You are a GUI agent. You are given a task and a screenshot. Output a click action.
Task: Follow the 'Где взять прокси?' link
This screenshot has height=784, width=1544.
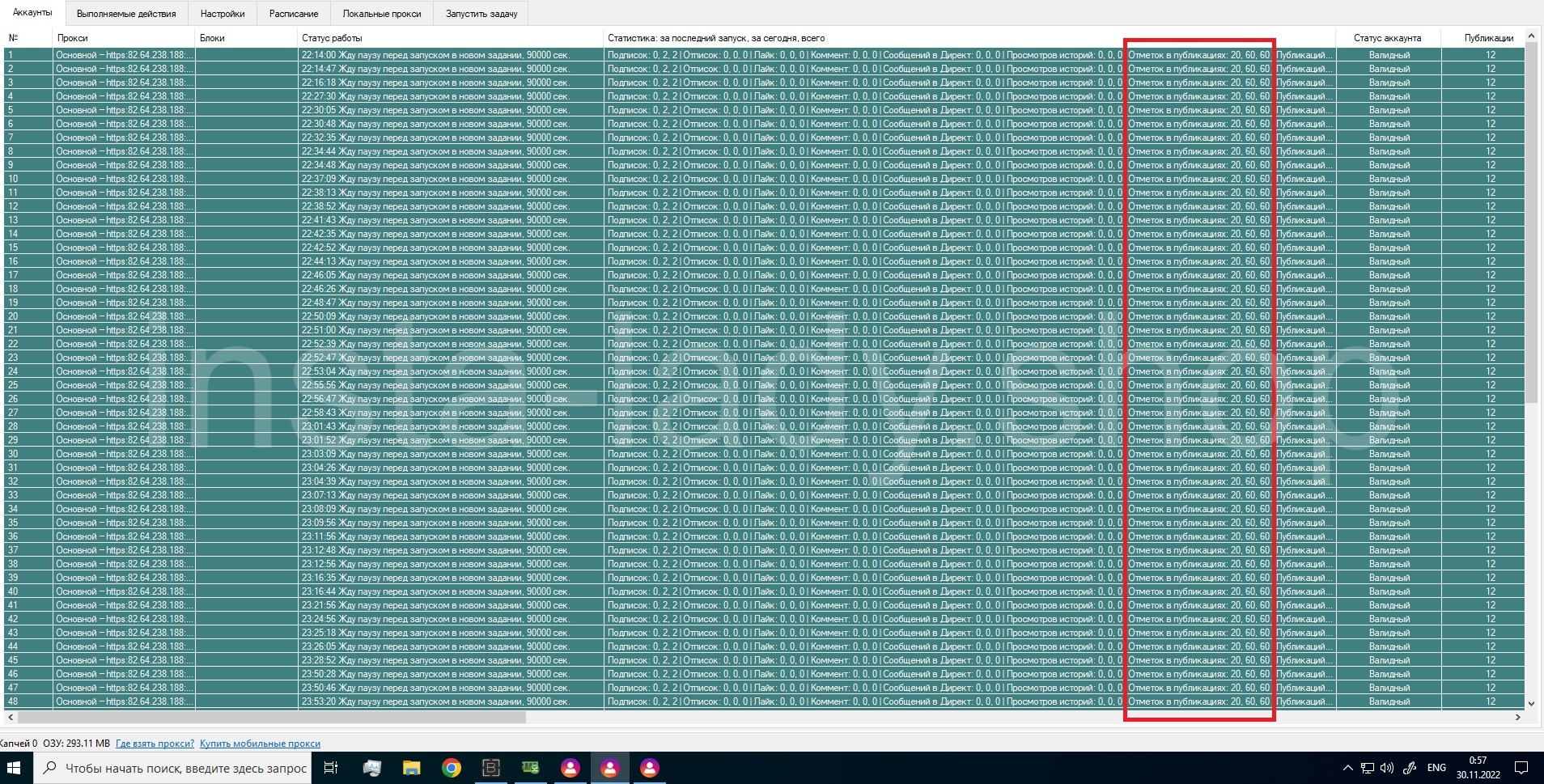pyautogui.click(x=155, y=744)
